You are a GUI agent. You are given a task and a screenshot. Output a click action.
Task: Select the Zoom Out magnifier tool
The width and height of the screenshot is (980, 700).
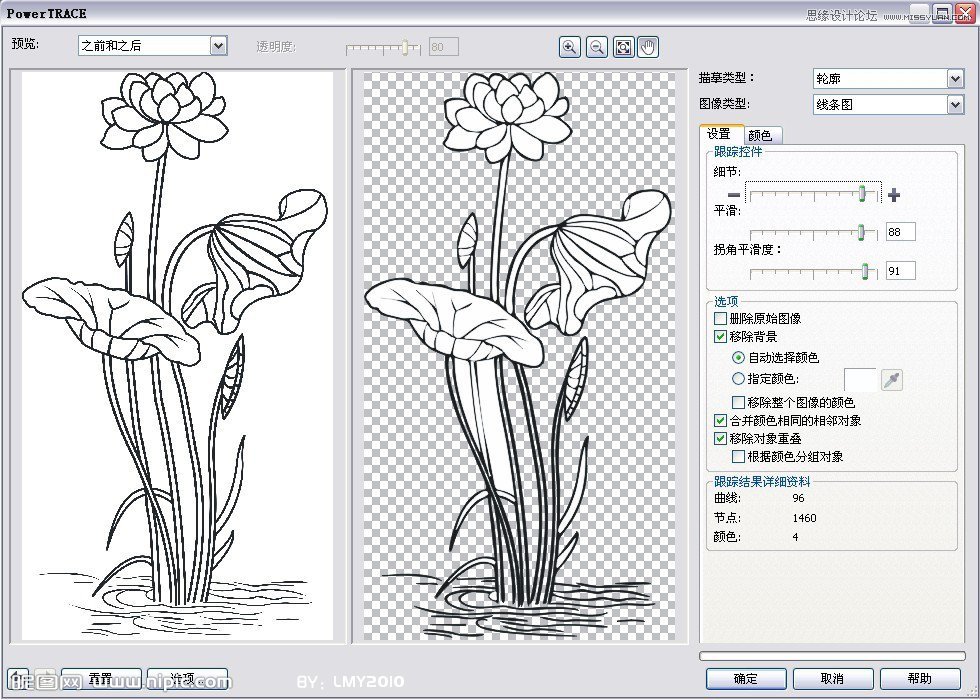click(596, 46)
